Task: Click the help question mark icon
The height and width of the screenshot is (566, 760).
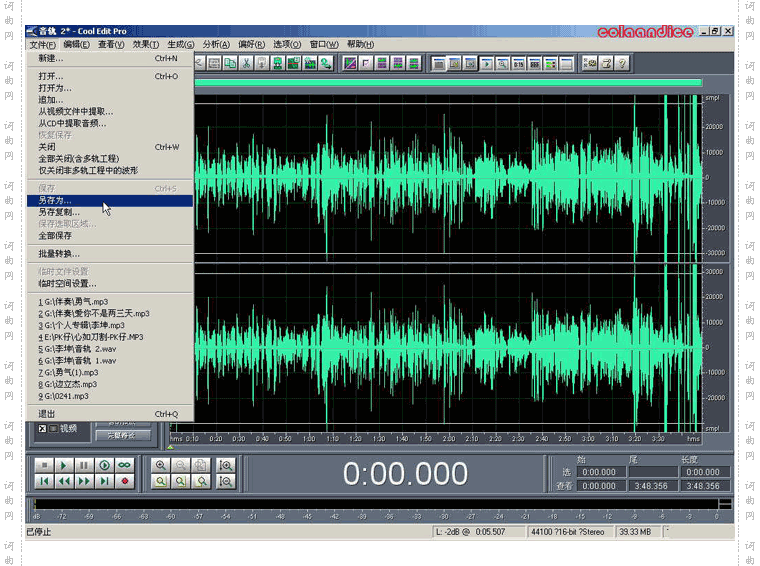Action: [622, 63]
